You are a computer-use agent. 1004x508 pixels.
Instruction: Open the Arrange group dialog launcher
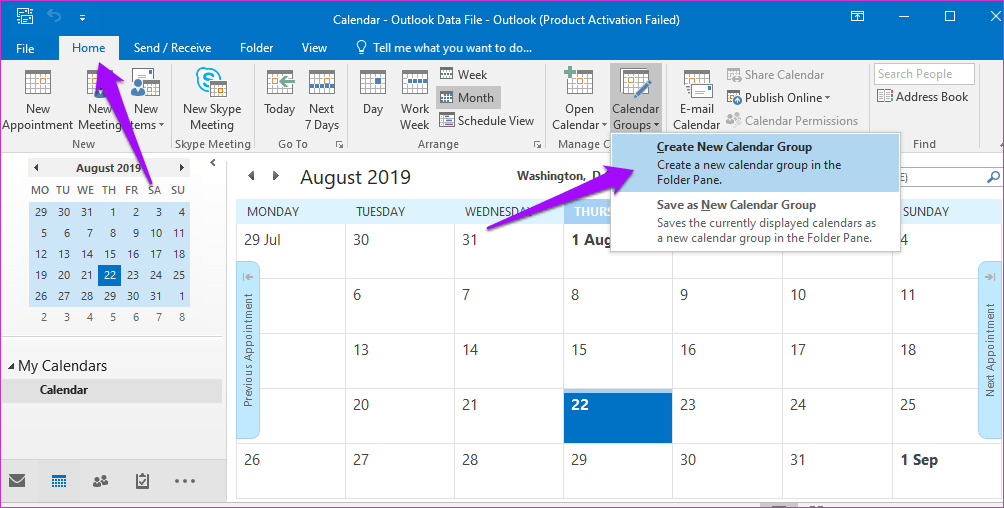pos(538,145)
